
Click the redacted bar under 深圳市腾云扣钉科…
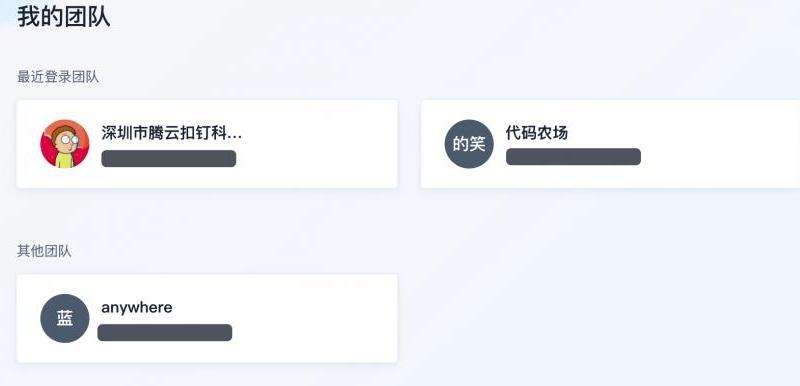click(169, 159)
